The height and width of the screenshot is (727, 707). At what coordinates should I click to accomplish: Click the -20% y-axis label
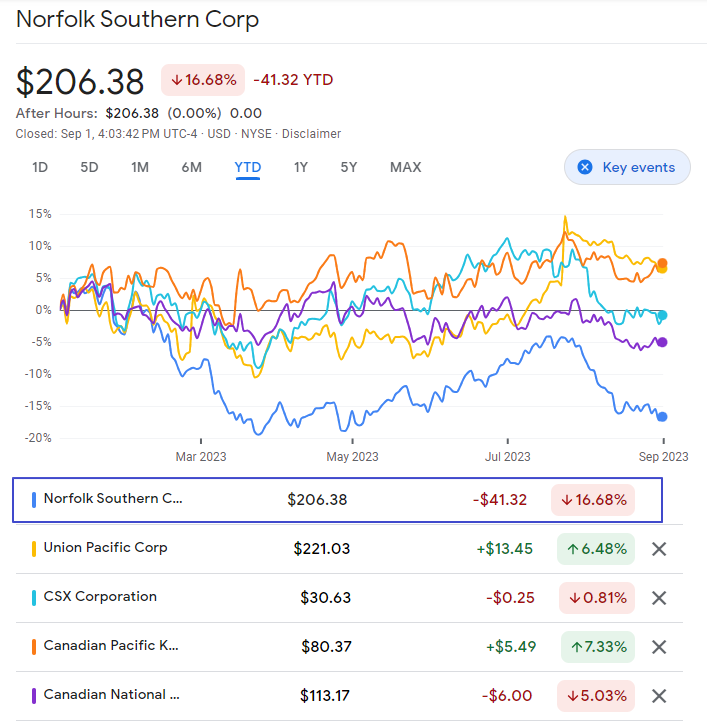[x=38, y=438]
